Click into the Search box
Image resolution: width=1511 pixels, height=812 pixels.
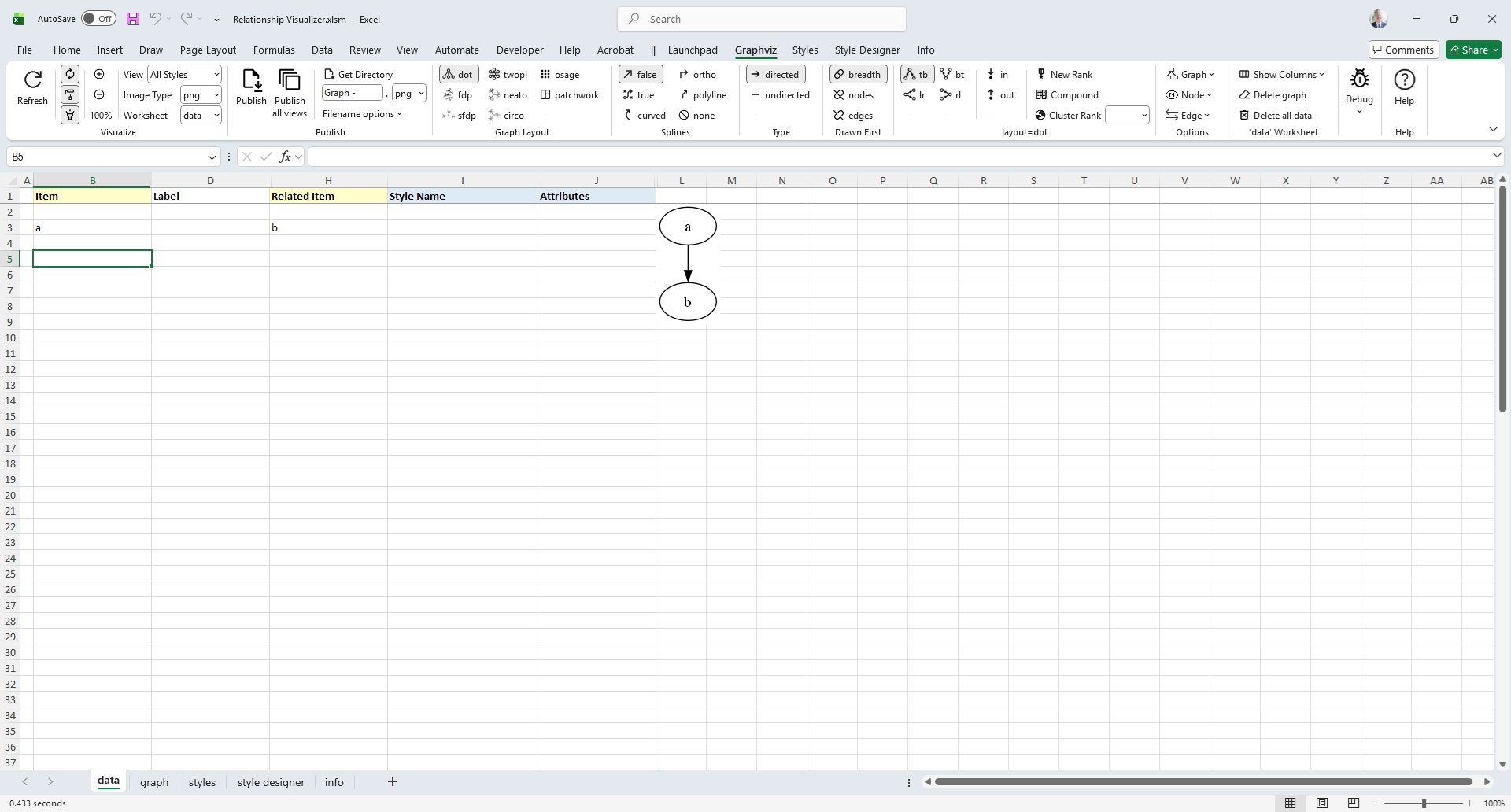click(762, 19)
